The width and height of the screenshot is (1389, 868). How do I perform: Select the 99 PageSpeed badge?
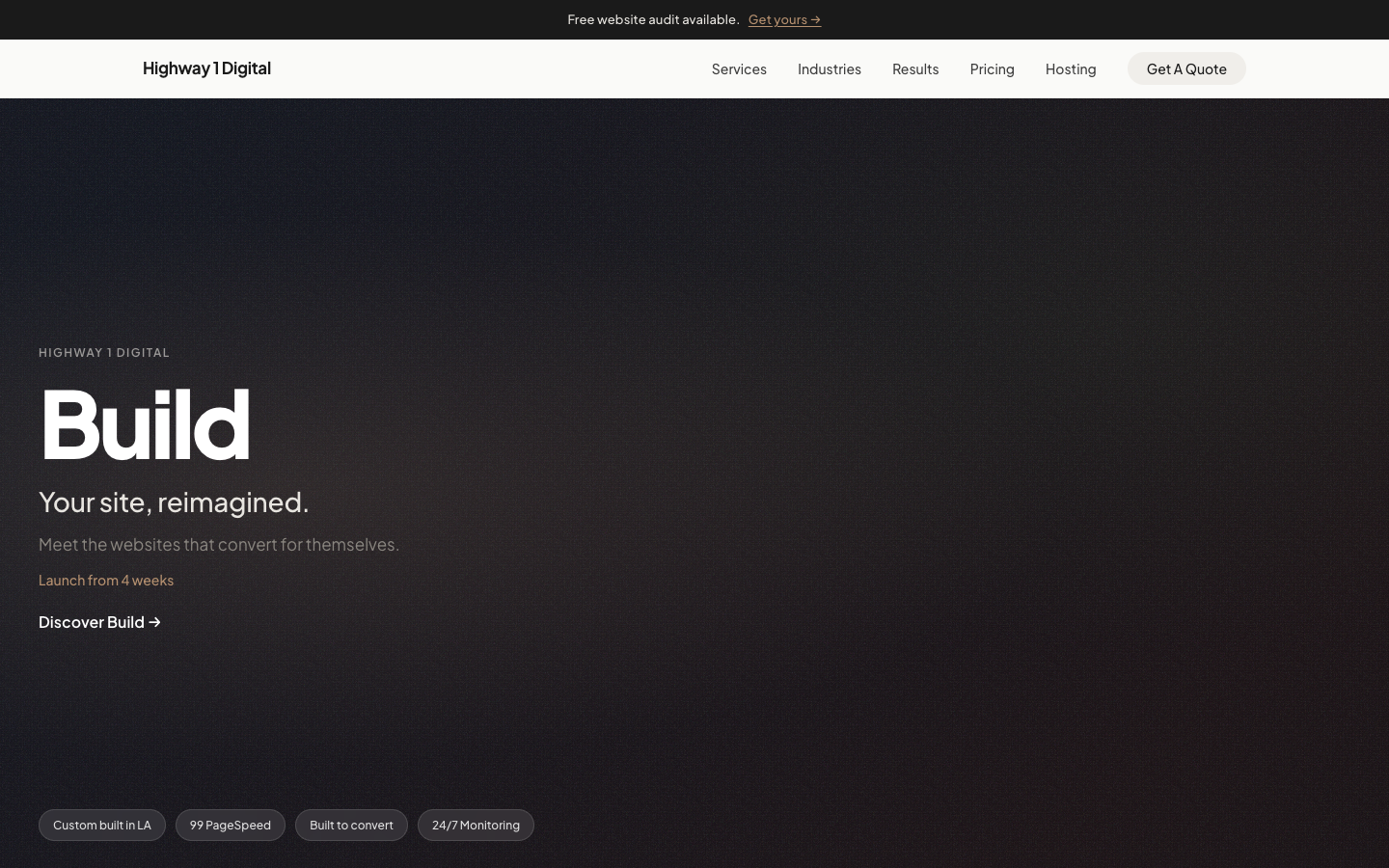(x=230, y=825)
